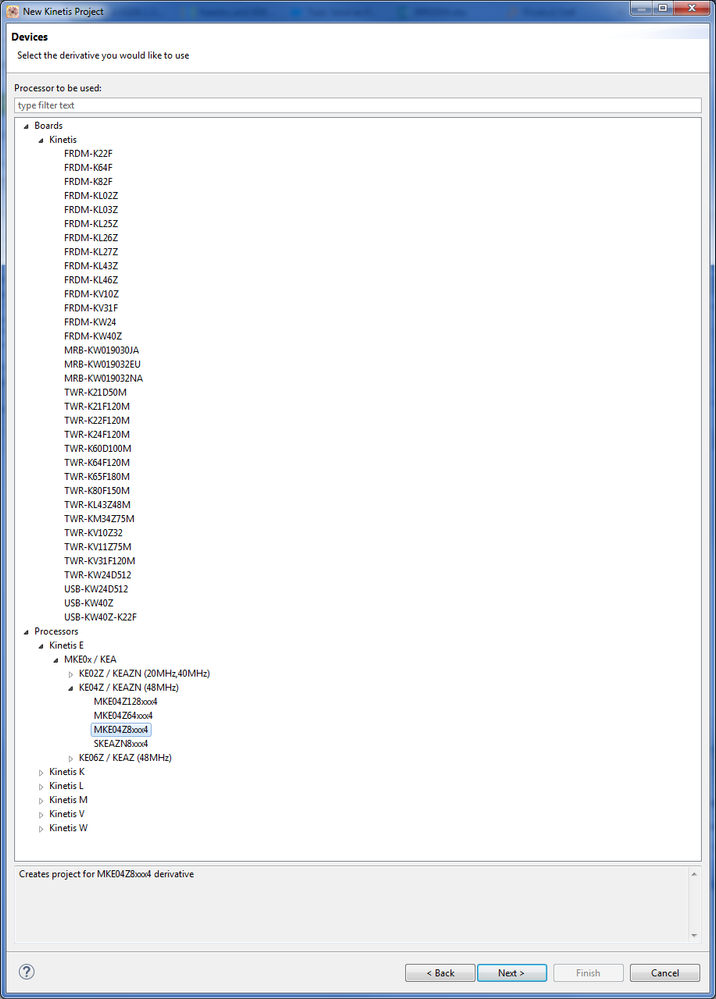Select board FRDM-KL02Z
This screenshot has width=716, height=999.
pyautogui.click(x=91, y=196)
